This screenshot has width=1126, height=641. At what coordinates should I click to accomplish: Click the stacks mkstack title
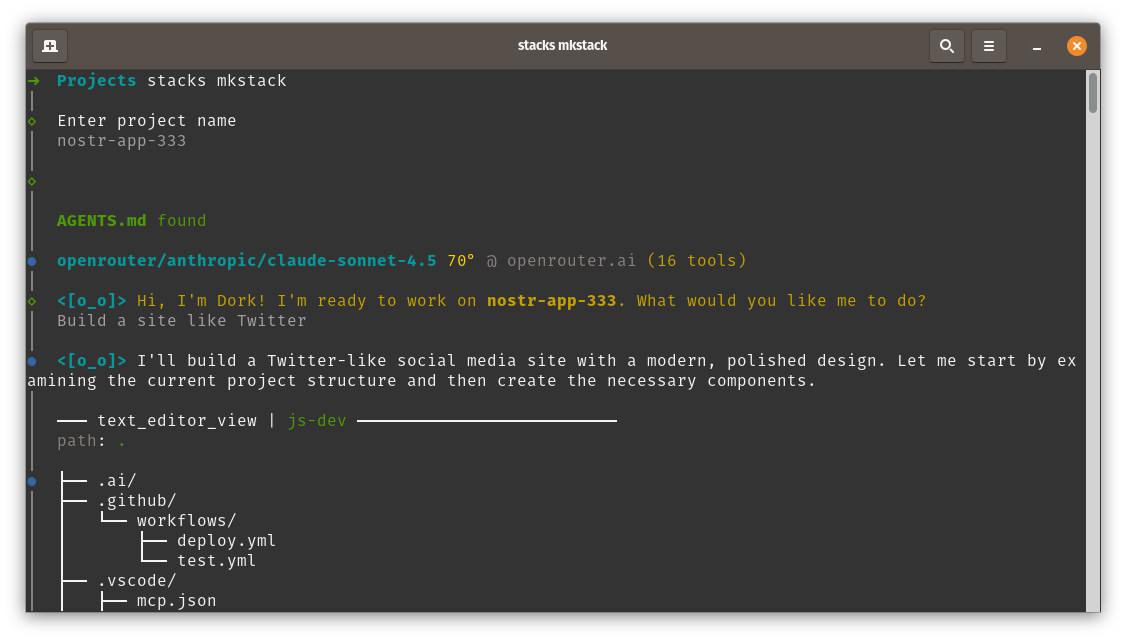click(562, 45)
